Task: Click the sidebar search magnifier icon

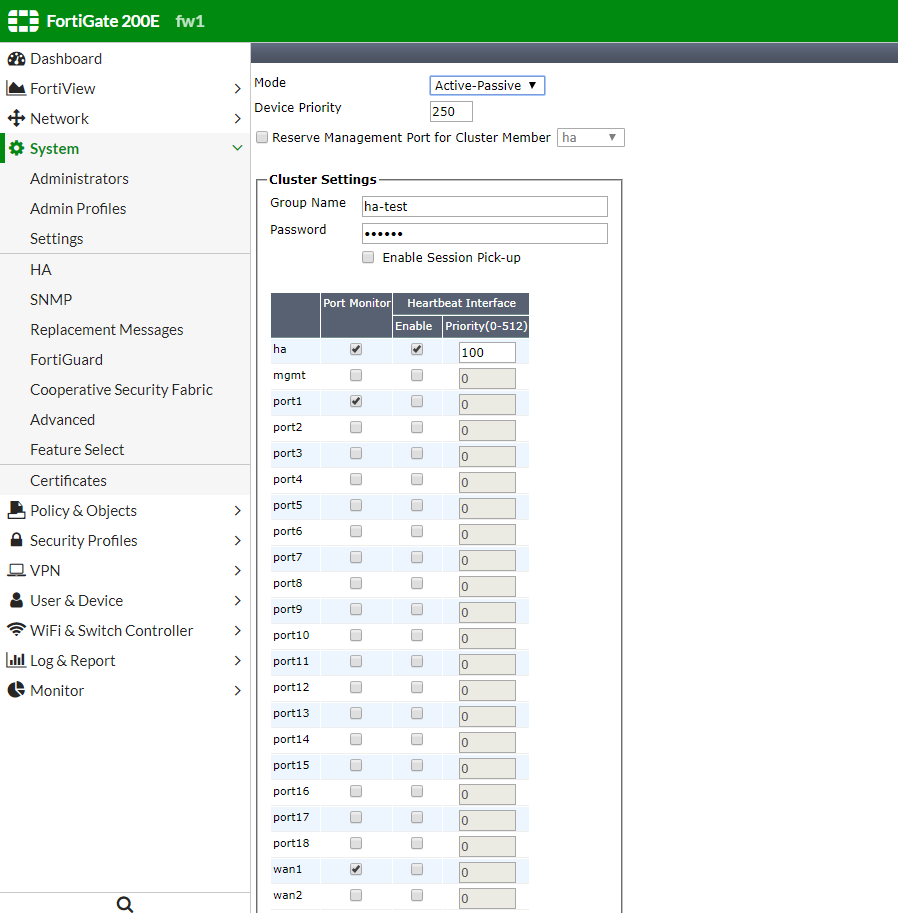Action: (125, 904)
